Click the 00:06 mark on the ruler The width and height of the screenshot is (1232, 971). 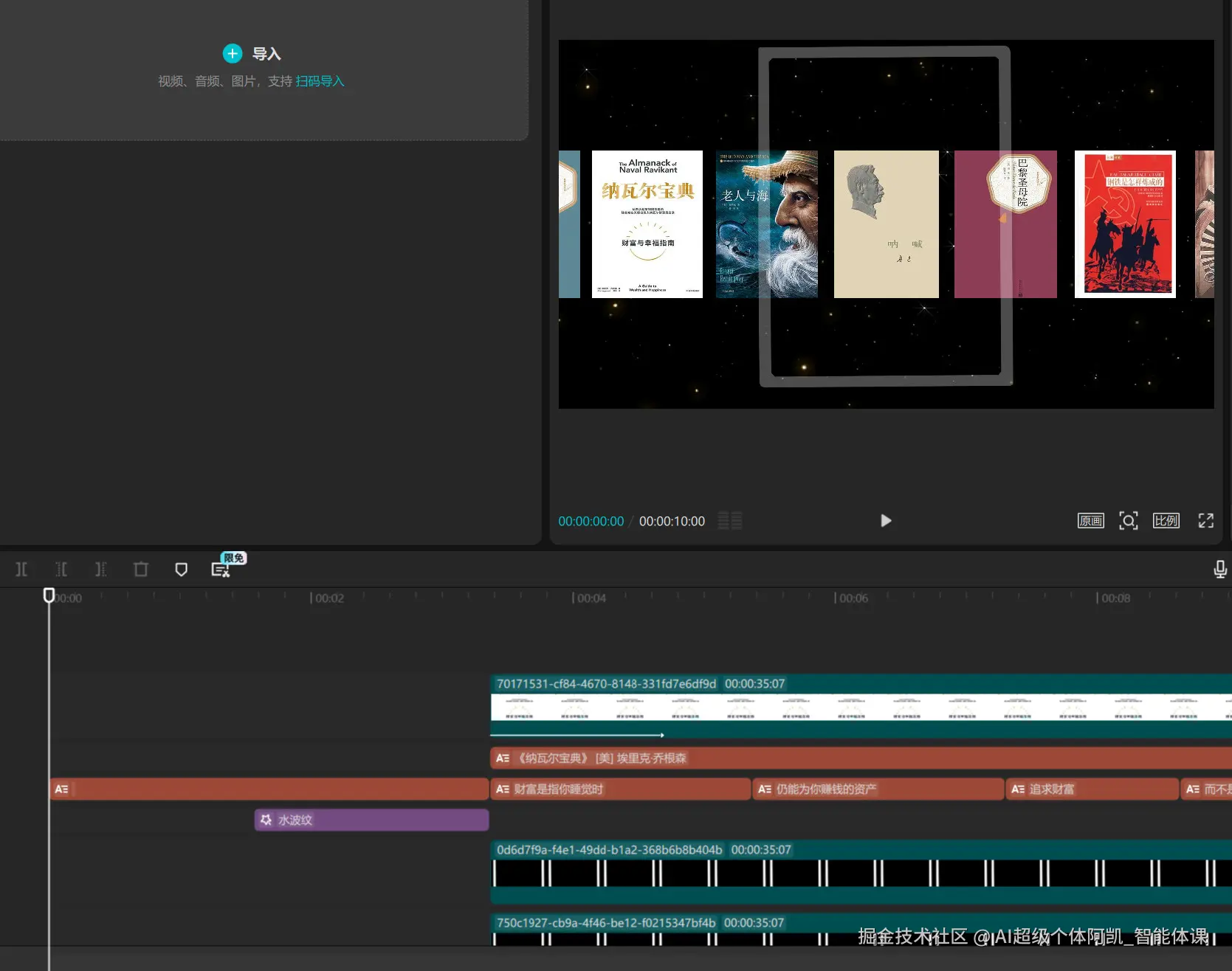click(x=853, y=598)
